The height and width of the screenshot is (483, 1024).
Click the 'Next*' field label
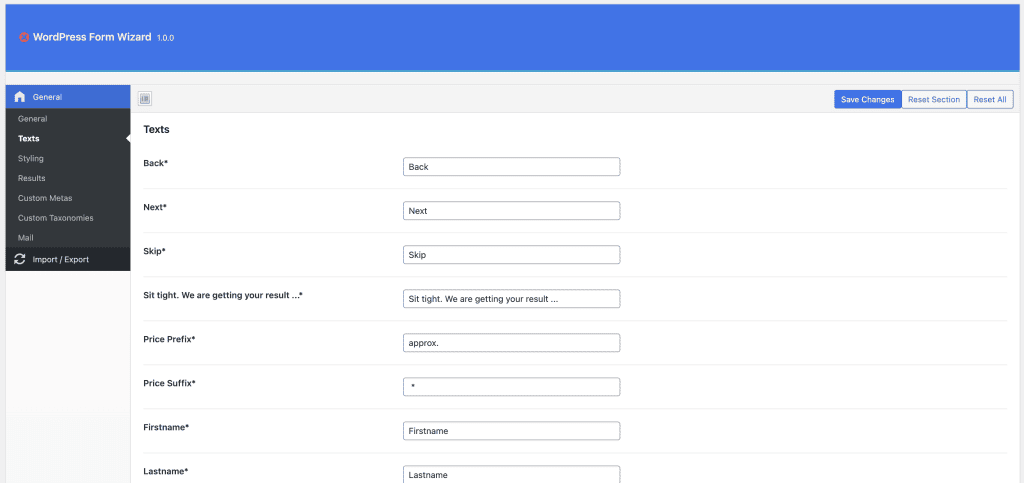[x=155, y=207]
